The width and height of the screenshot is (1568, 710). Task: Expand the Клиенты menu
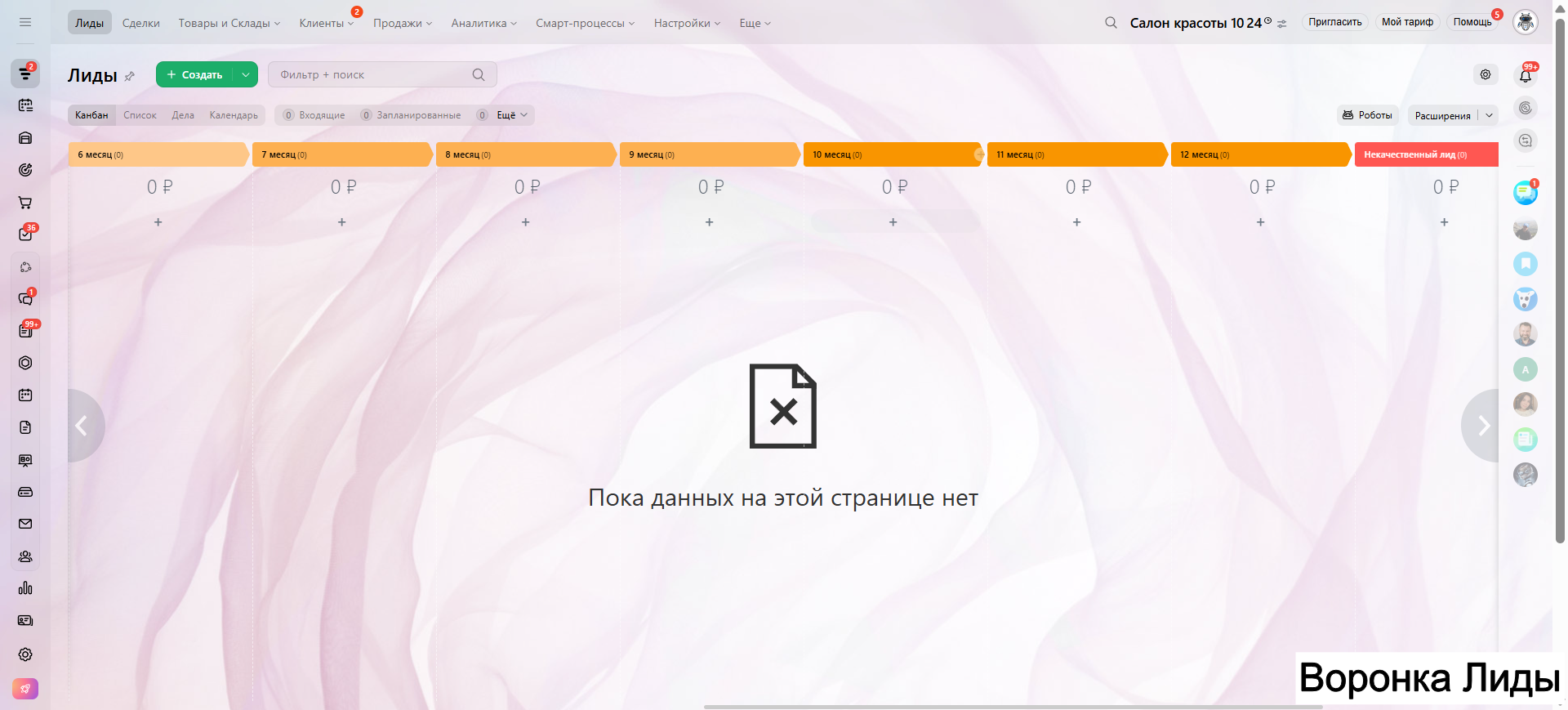[327, 23]
